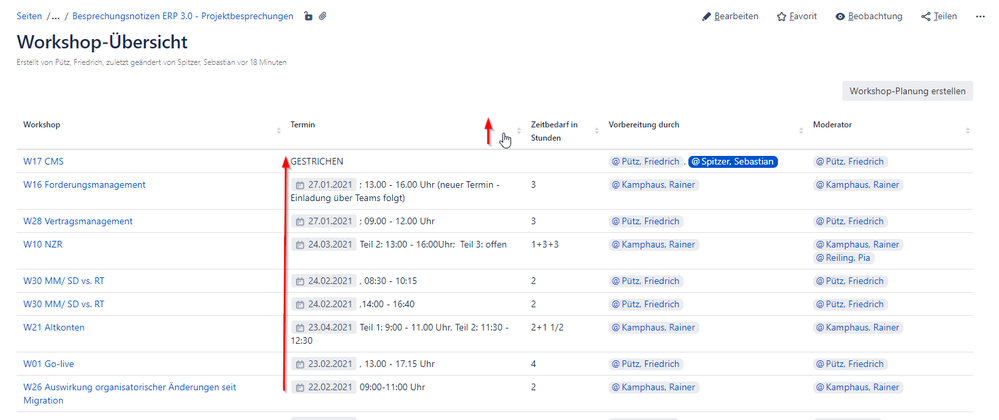Sort by Moderator column arrows

(968, 131)
